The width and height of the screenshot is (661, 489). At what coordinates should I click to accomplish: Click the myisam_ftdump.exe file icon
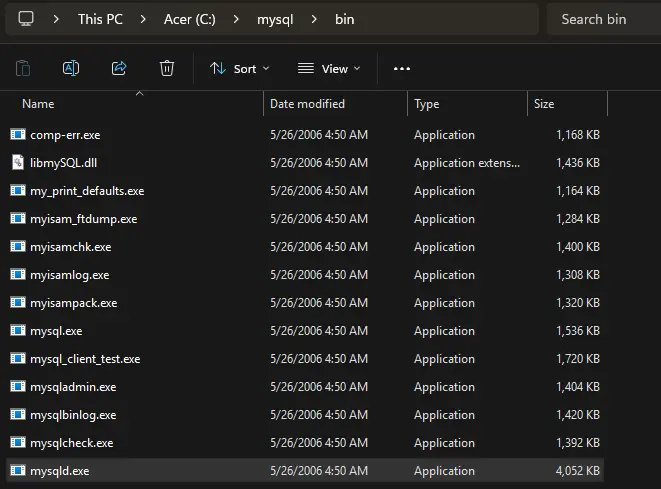[x=18, y=218]
